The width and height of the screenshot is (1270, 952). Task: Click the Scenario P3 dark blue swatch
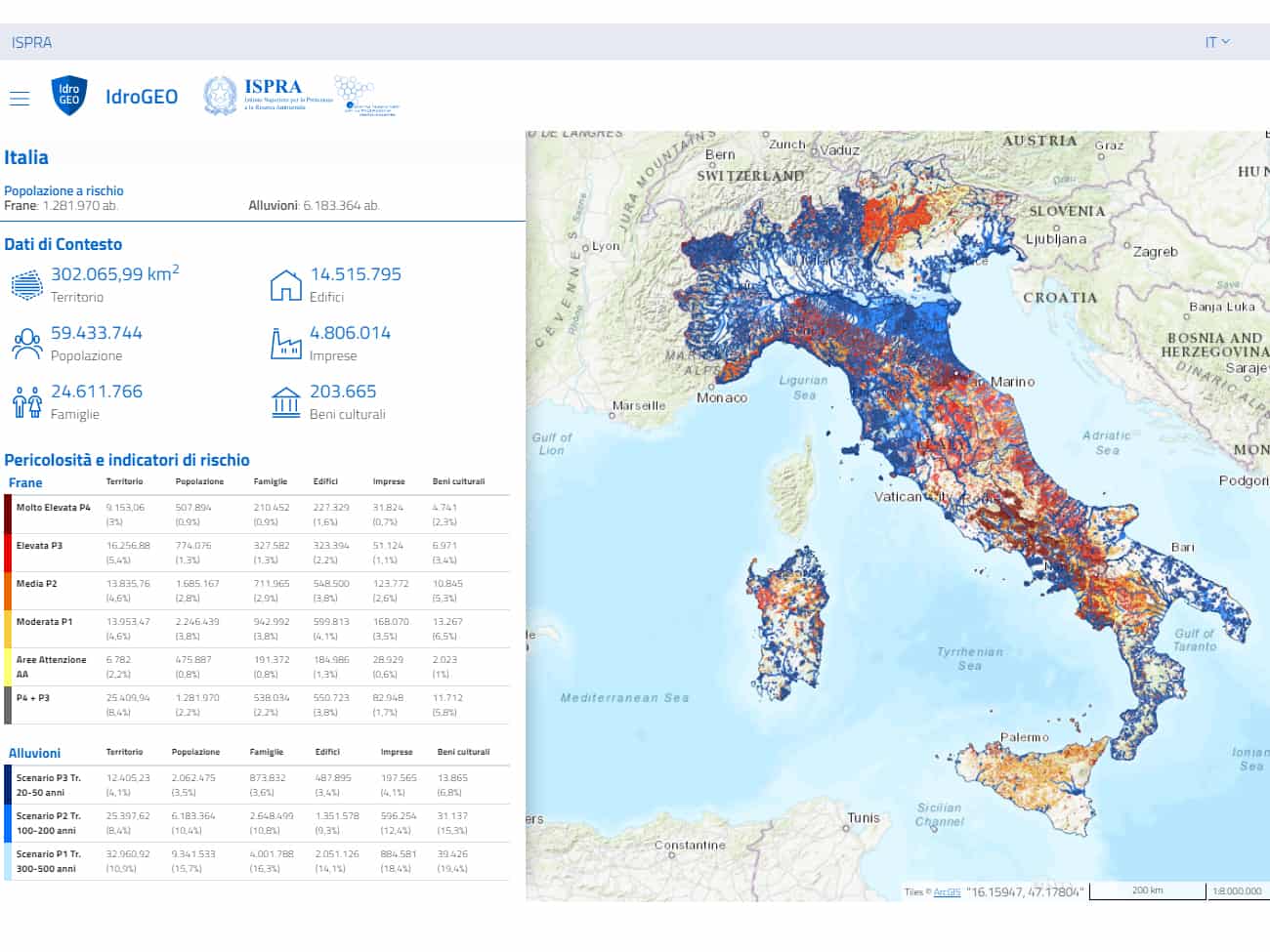click(8, 785)
